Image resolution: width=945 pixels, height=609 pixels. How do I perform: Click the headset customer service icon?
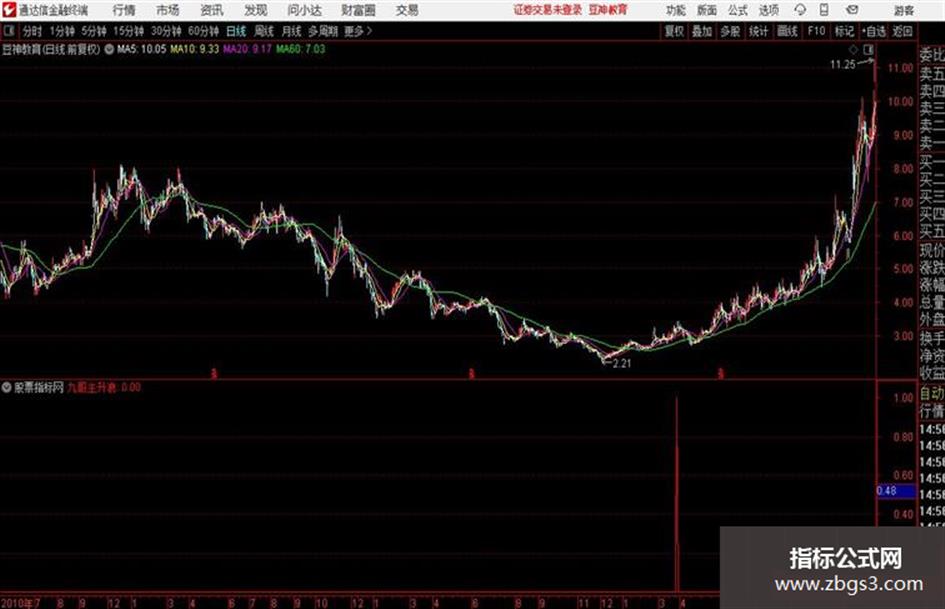click(x=800, y=10)
